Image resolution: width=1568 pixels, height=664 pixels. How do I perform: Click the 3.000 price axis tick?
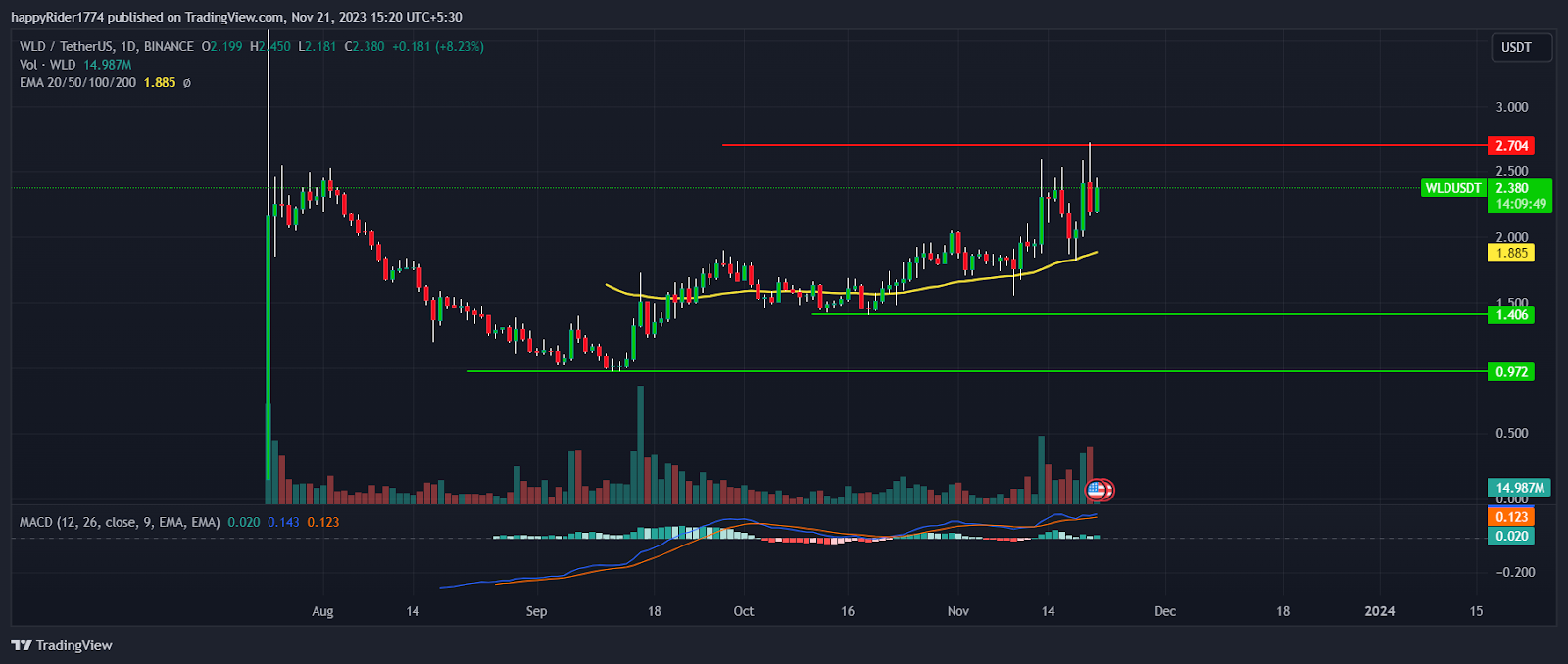1512,107
